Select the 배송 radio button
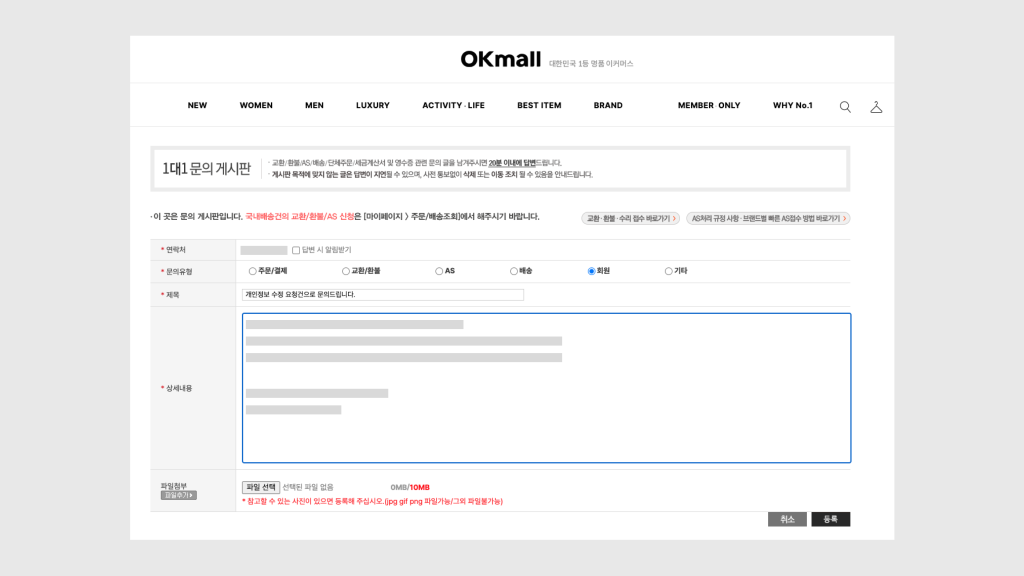This screenshot has width=1024, height=576. point(514,271)
